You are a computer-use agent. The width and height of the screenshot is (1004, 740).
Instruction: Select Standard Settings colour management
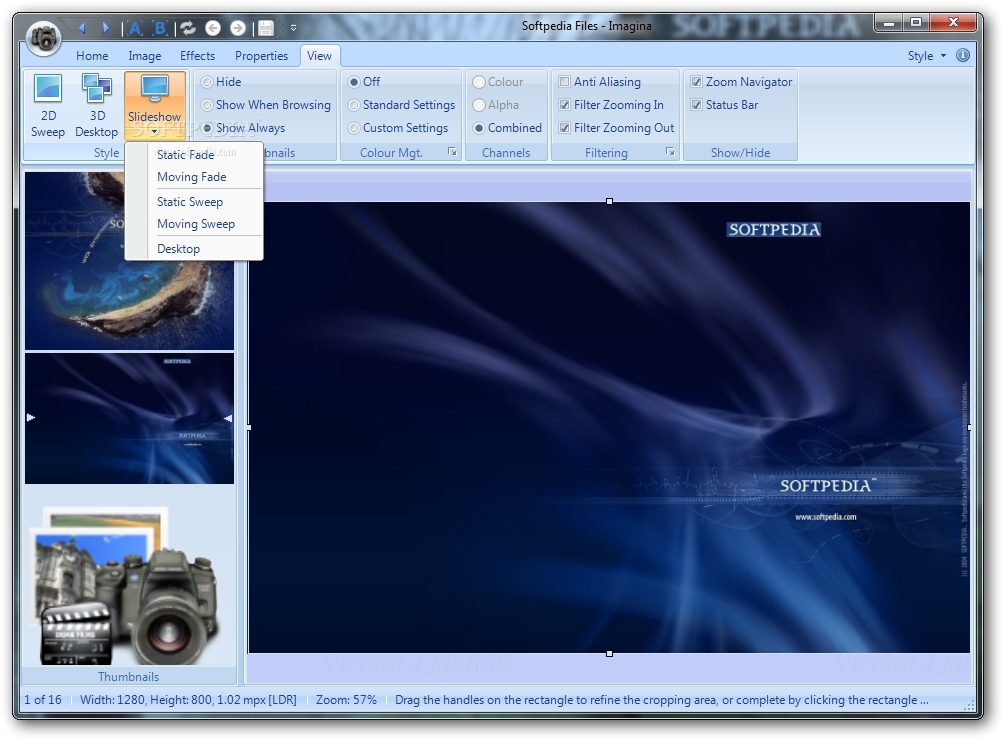402,105
